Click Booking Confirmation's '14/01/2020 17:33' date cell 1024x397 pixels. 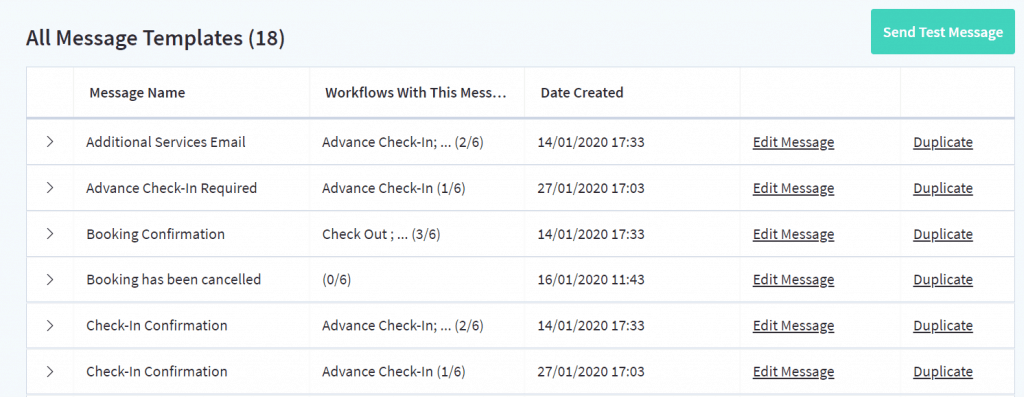591,234
